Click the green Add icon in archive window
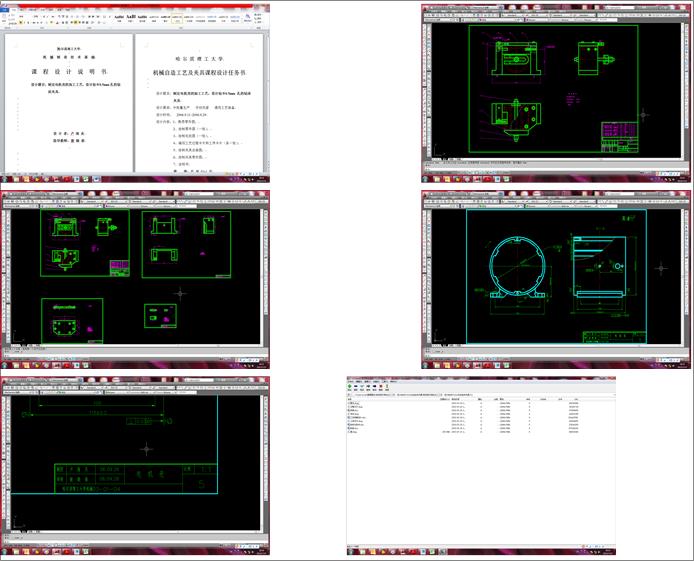694x561 pixels. click(x=350, y=387)
